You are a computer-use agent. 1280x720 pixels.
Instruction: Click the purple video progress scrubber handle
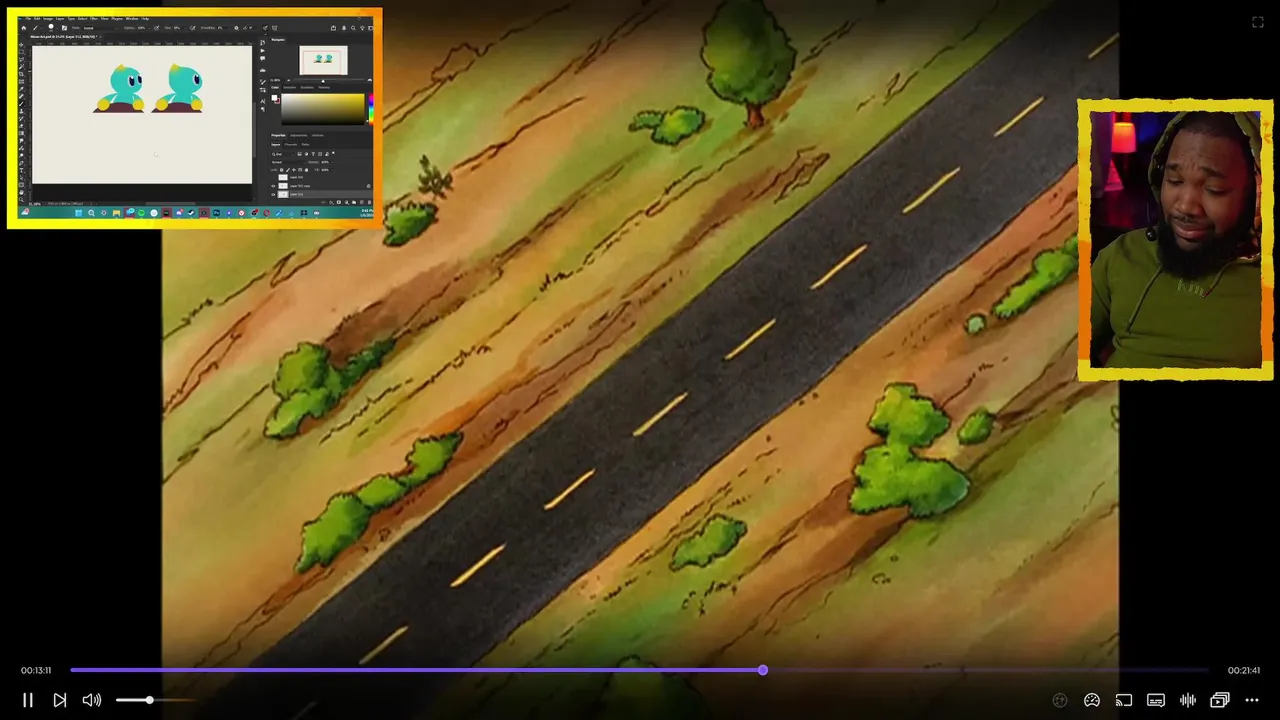click(x=763, y=670)
